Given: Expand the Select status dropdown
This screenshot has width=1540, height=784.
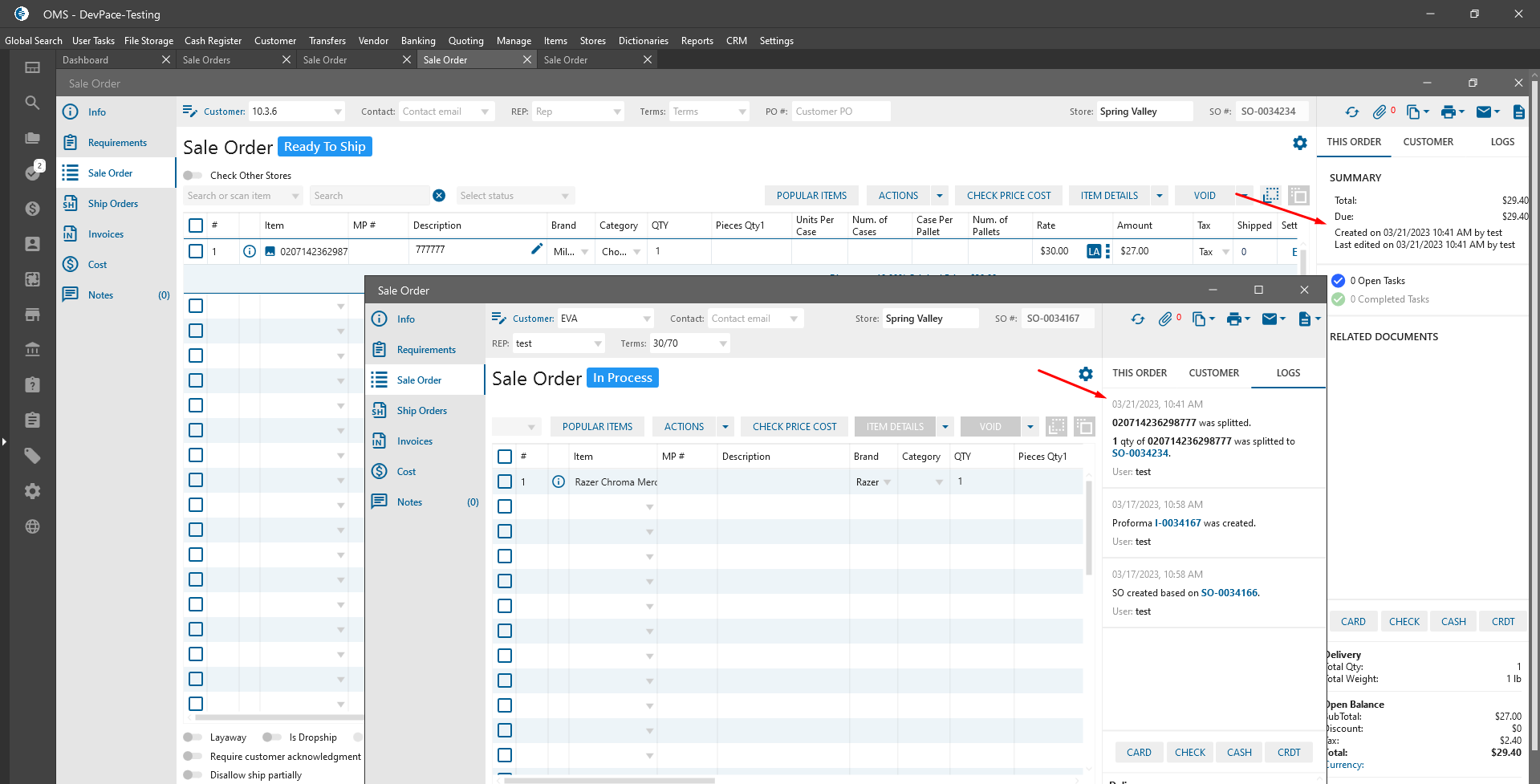Looking at the screenshot, I should point(565,196).
